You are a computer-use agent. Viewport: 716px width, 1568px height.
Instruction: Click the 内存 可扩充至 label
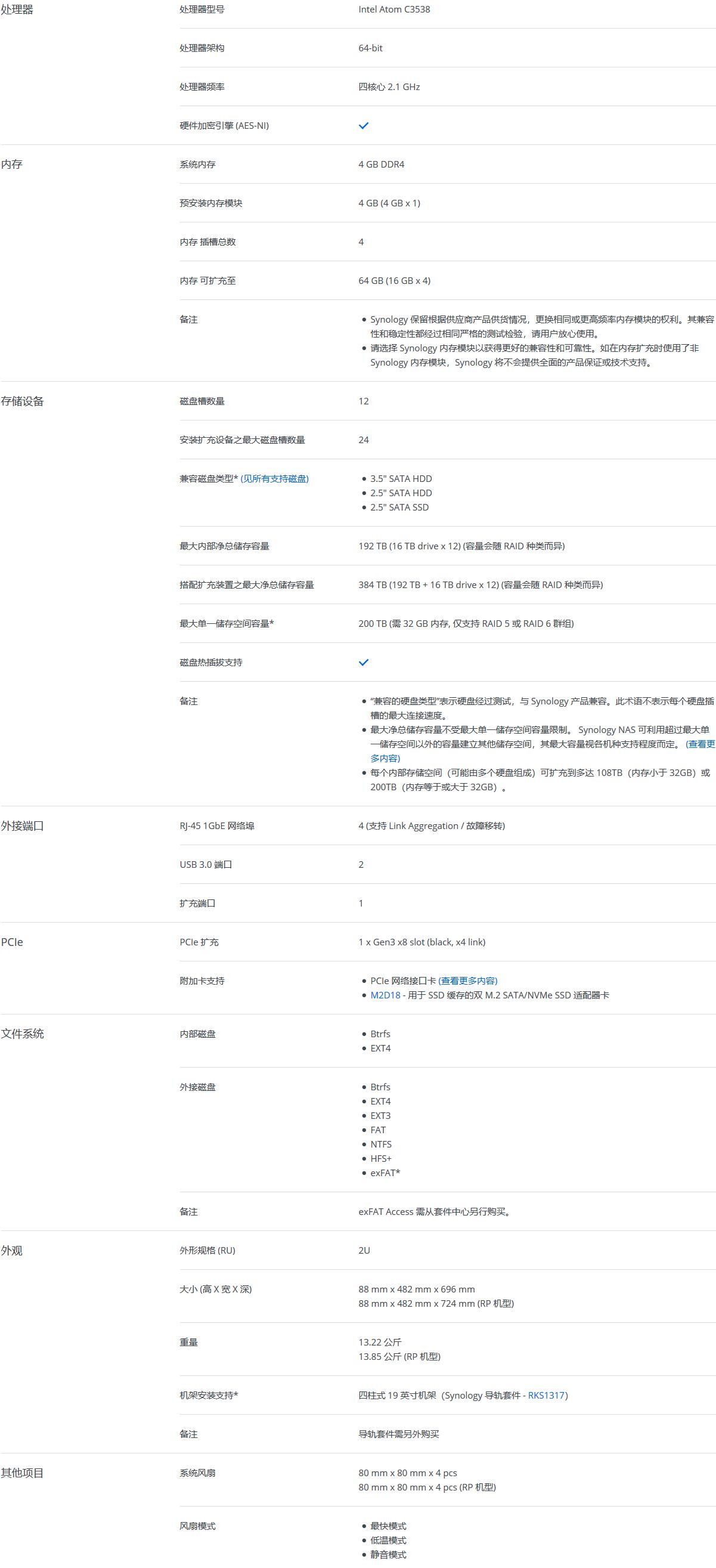point(207,280)
